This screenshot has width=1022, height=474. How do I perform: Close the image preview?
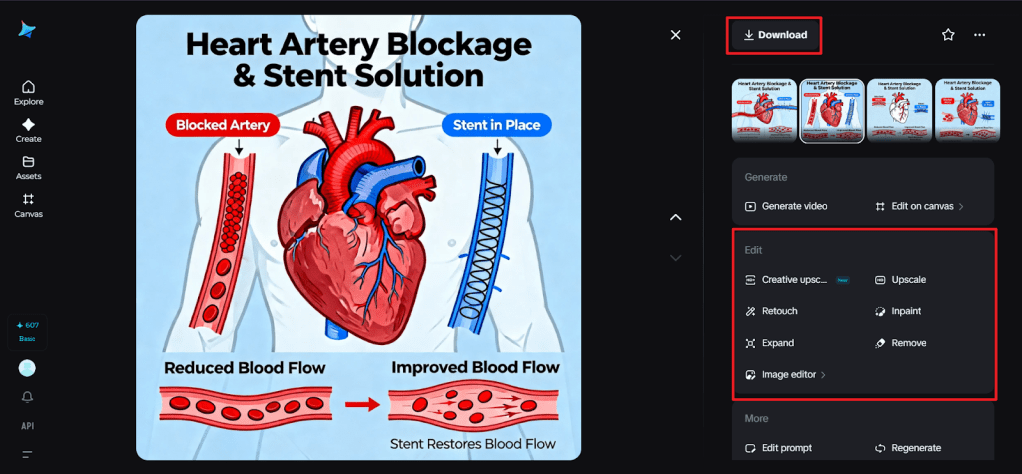pyautogui.click(x=675, y=35)
